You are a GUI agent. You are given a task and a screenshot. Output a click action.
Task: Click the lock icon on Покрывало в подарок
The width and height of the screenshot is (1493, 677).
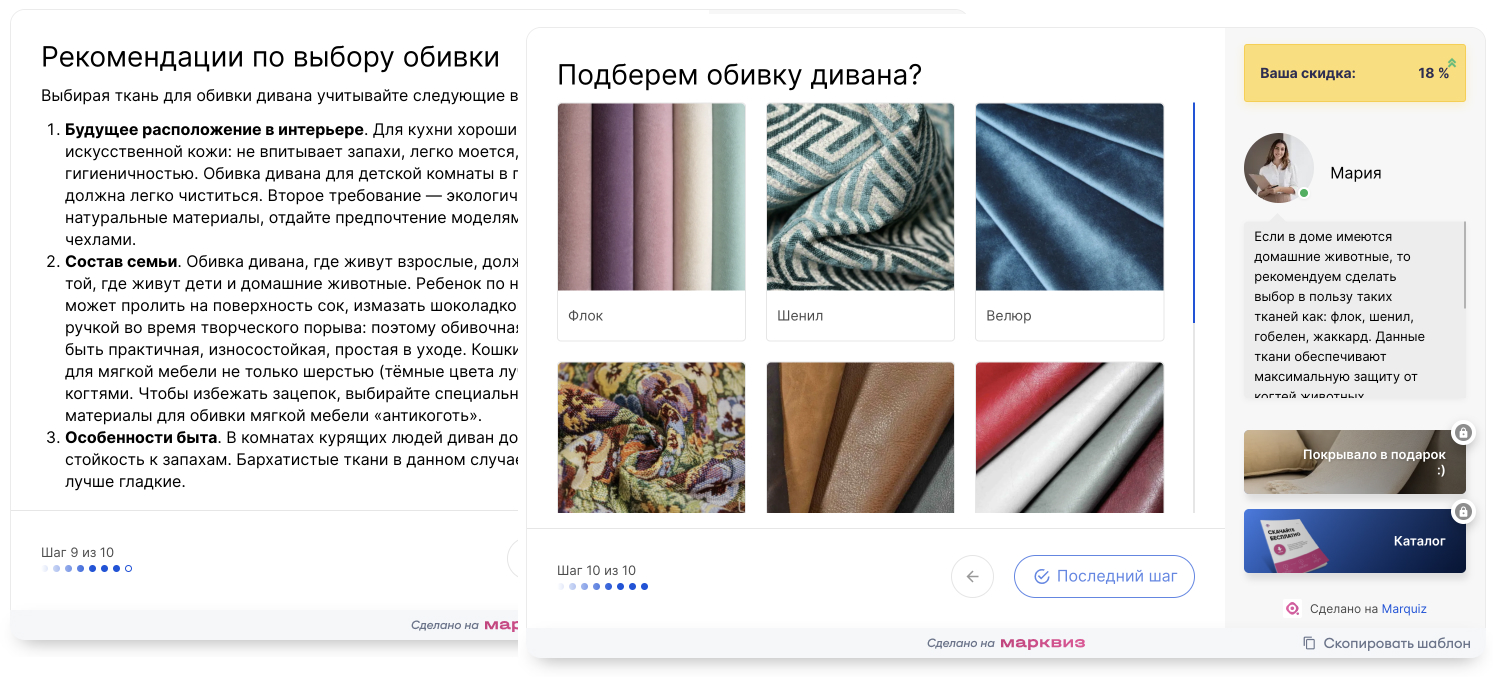pyautogui.click(x=1463, y=433)
